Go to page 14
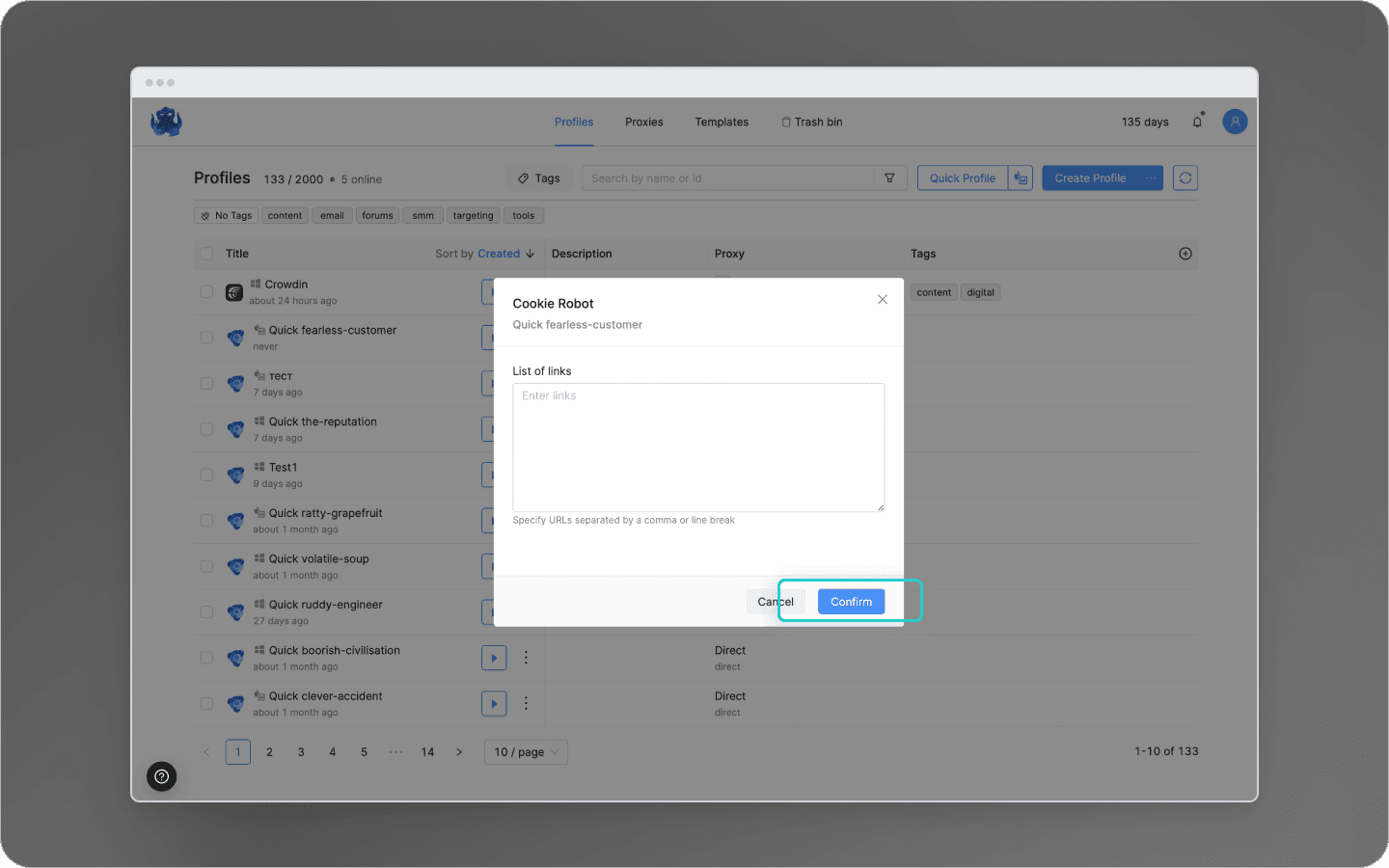 coord(427,752)
